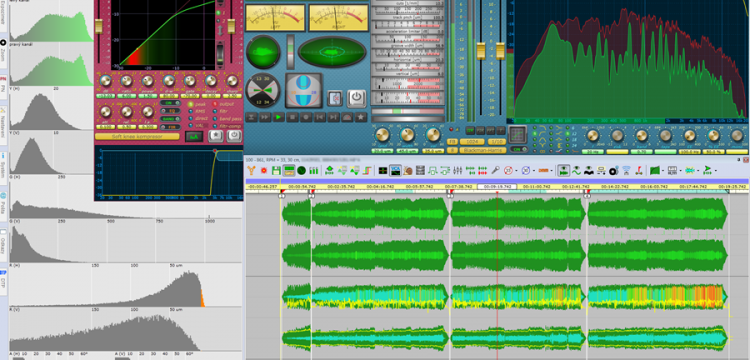Open the 33 RPM dropdown arrow
The height and width of the screenshot is (360, 750).
[x=517, y=170]
